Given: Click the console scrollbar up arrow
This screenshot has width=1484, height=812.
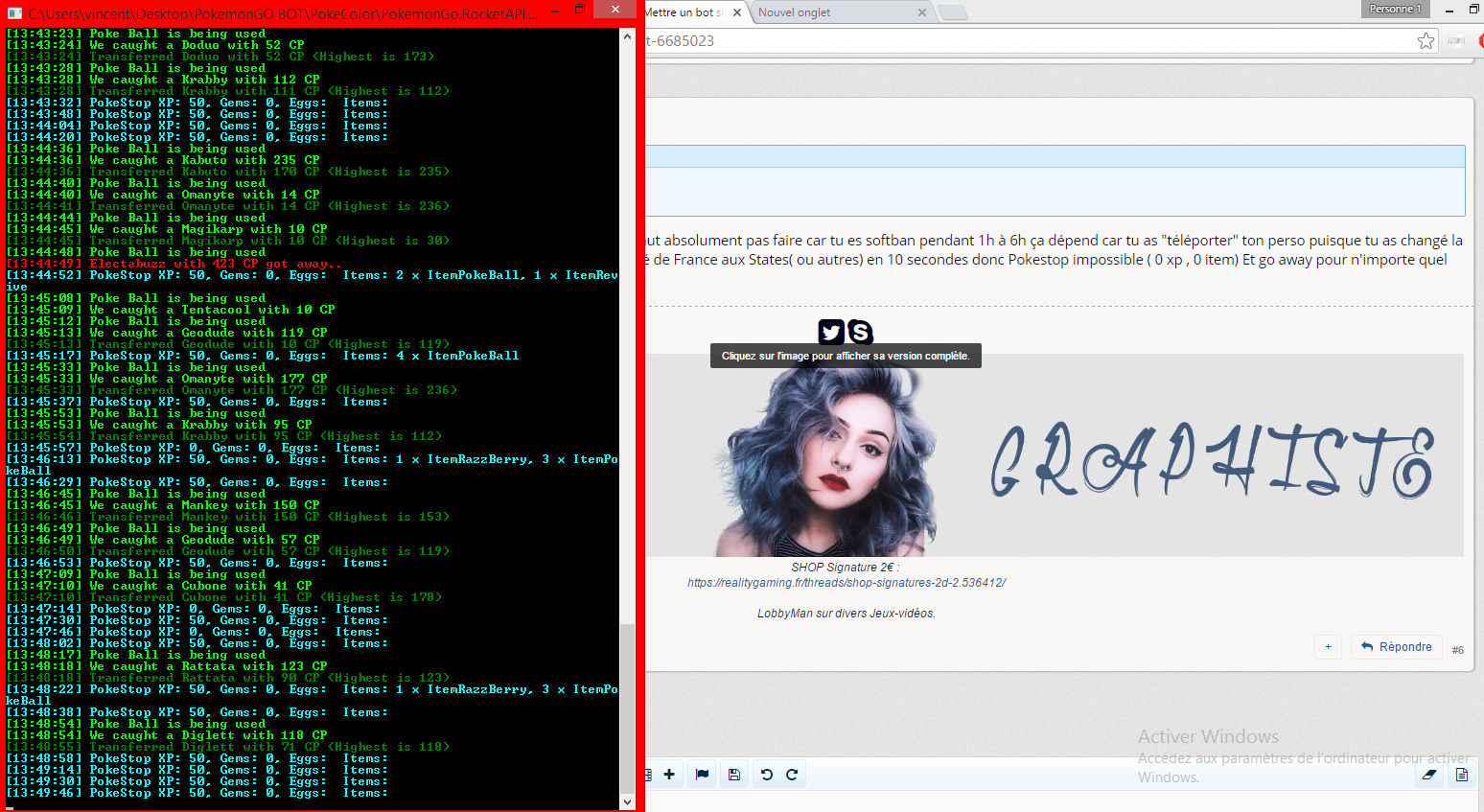Looking at the screenshot, I should click(x=628, y=36).
